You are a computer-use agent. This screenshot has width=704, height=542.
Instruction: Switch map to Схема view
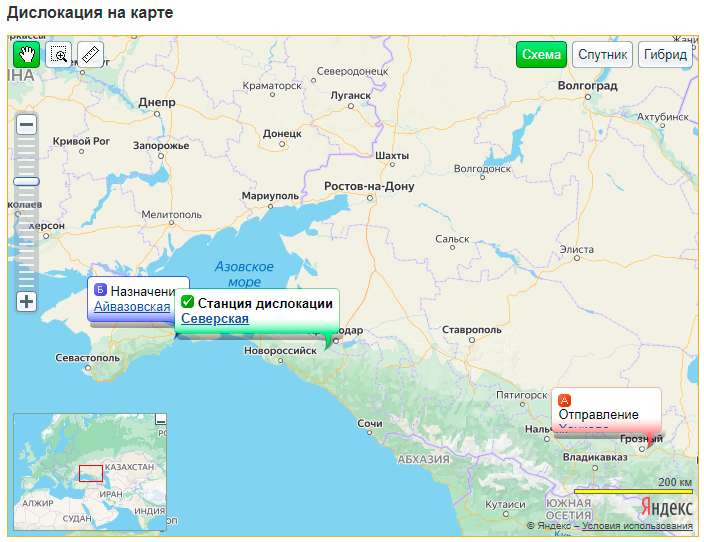tap(541, 54)
